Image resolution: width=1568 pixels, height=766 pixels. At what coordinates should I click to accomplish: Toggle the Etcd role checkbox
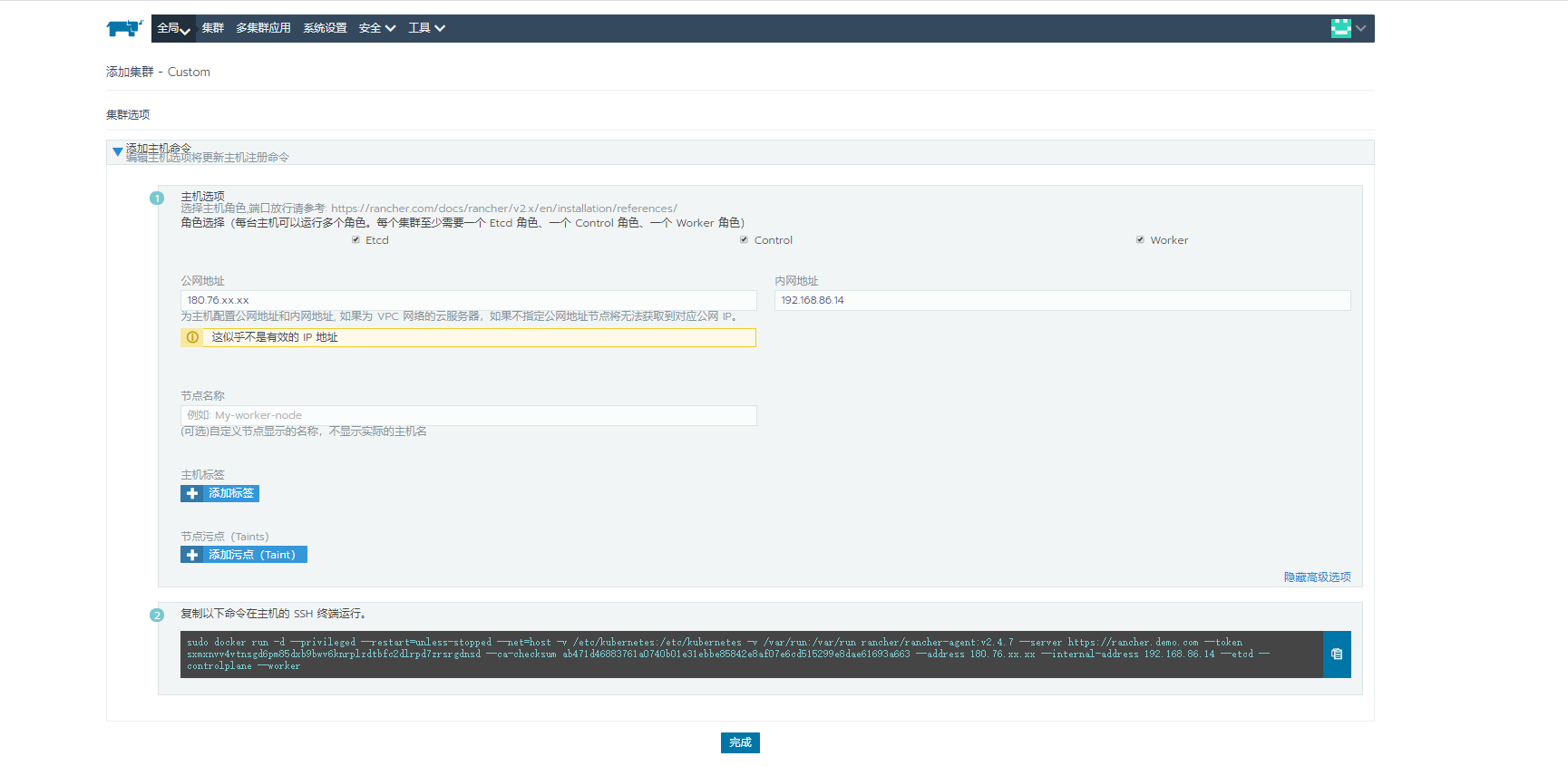pos(355,240)
